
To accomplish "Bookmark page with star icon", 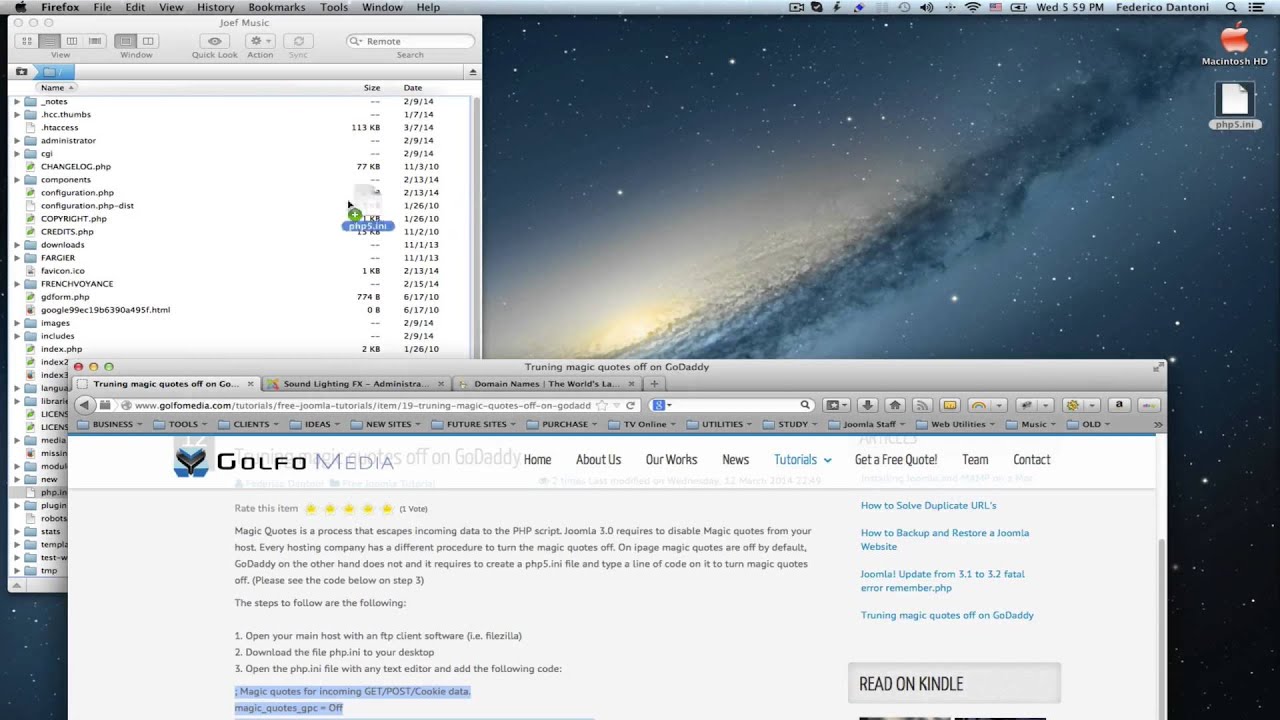I will pyautogui.click(x=601, y=405).
